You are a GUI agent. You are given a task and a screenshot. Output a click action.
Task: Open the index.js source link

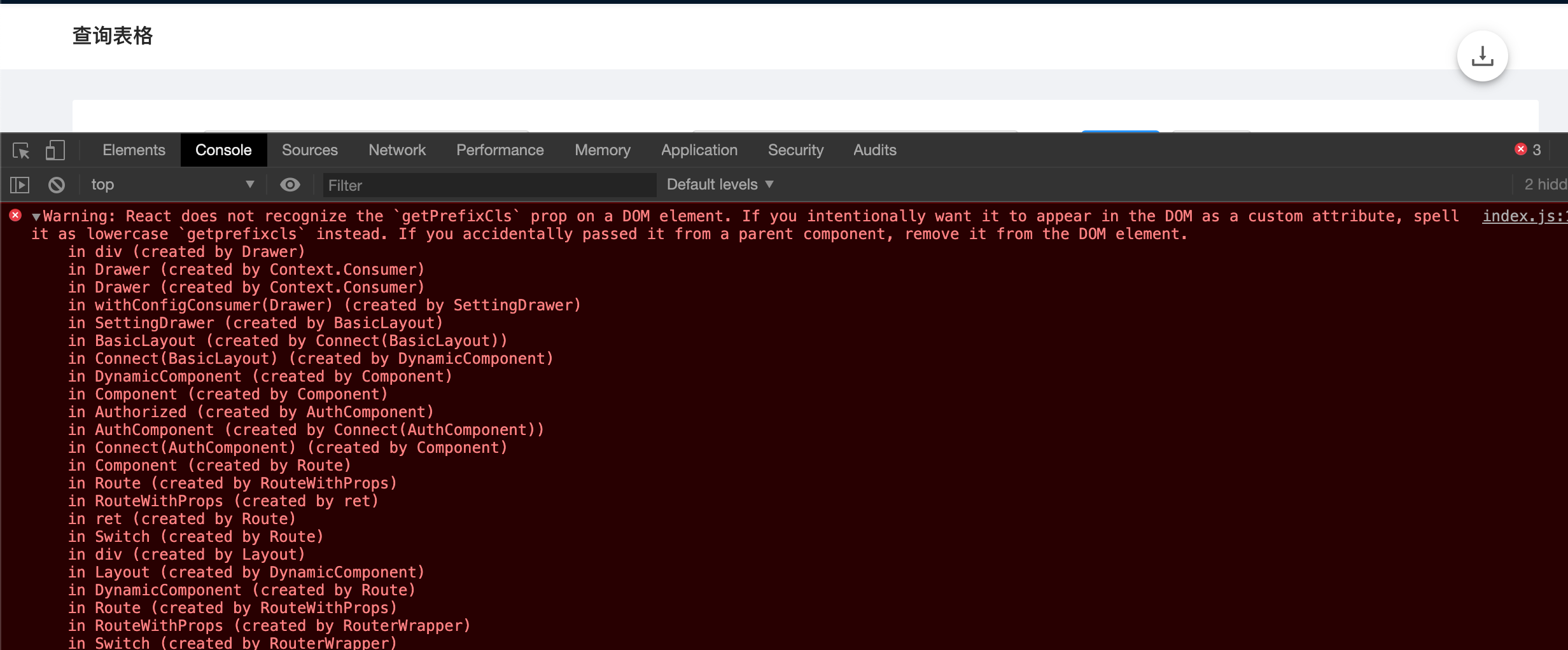[x=1525, y=216]
